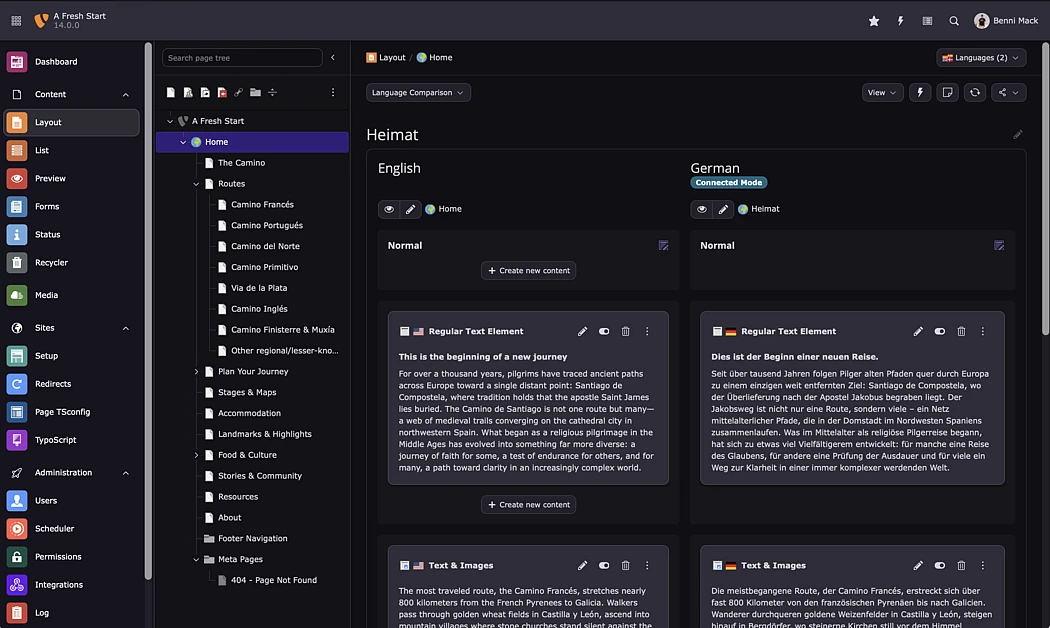Click the reload icon next to View dropdown
This screenshot has width=1050, height=628.
975,93
